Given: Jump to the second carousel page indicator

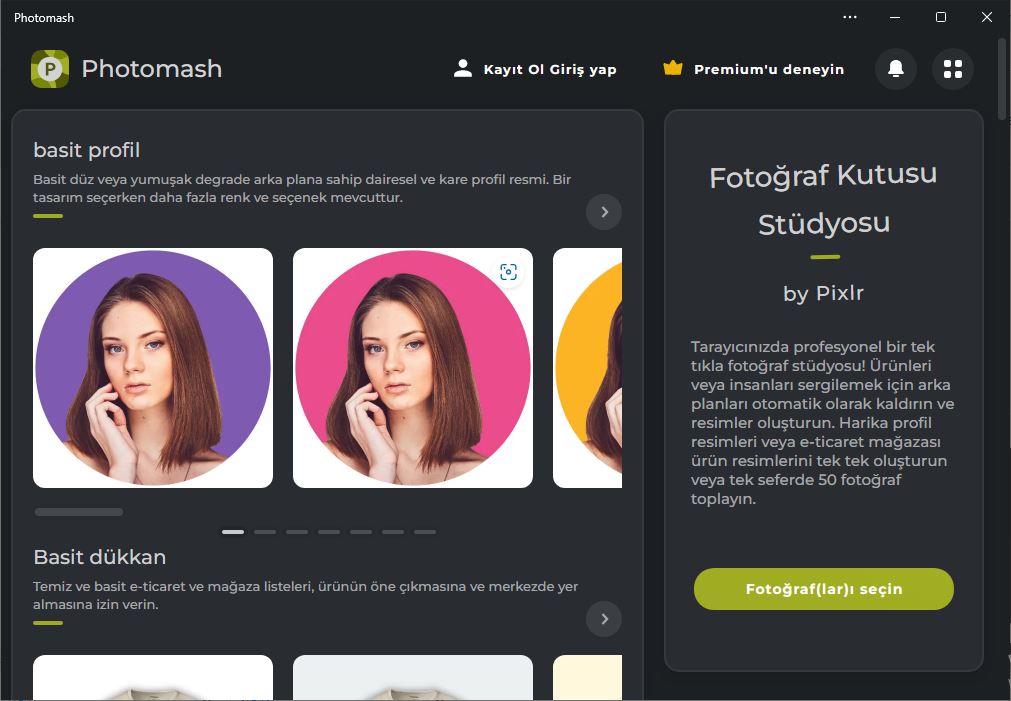Looking at the screenshot, I should coord(265,532).
